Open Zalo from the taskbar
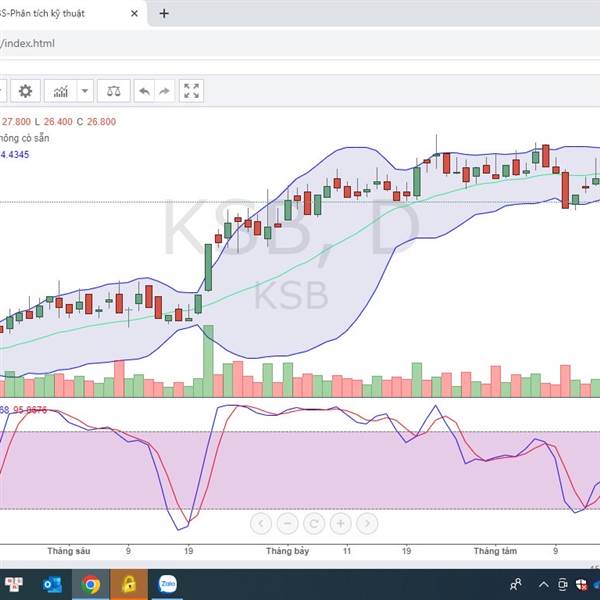Viewport: 600px width, 600px height. tap(167, 584)
